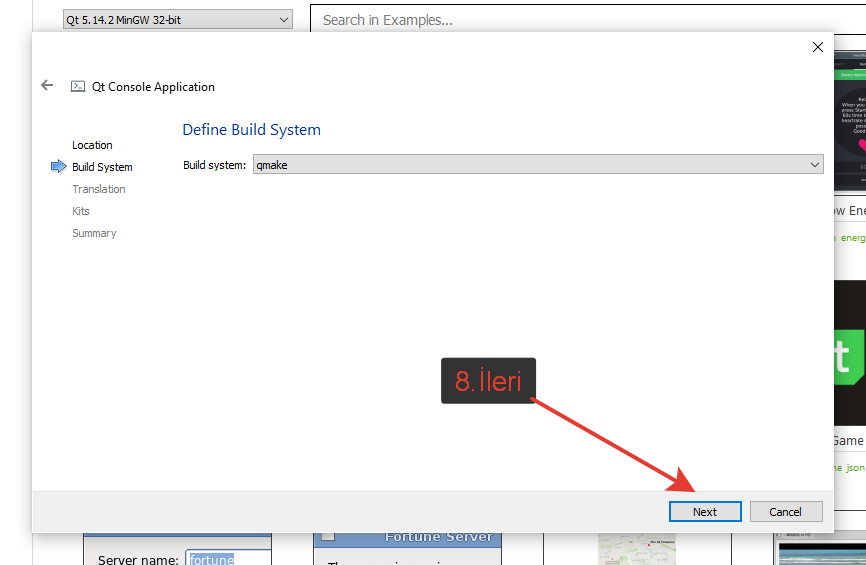
Task: Select the Location wizard step
Action: pyautogui.click(x=92, y=145)
